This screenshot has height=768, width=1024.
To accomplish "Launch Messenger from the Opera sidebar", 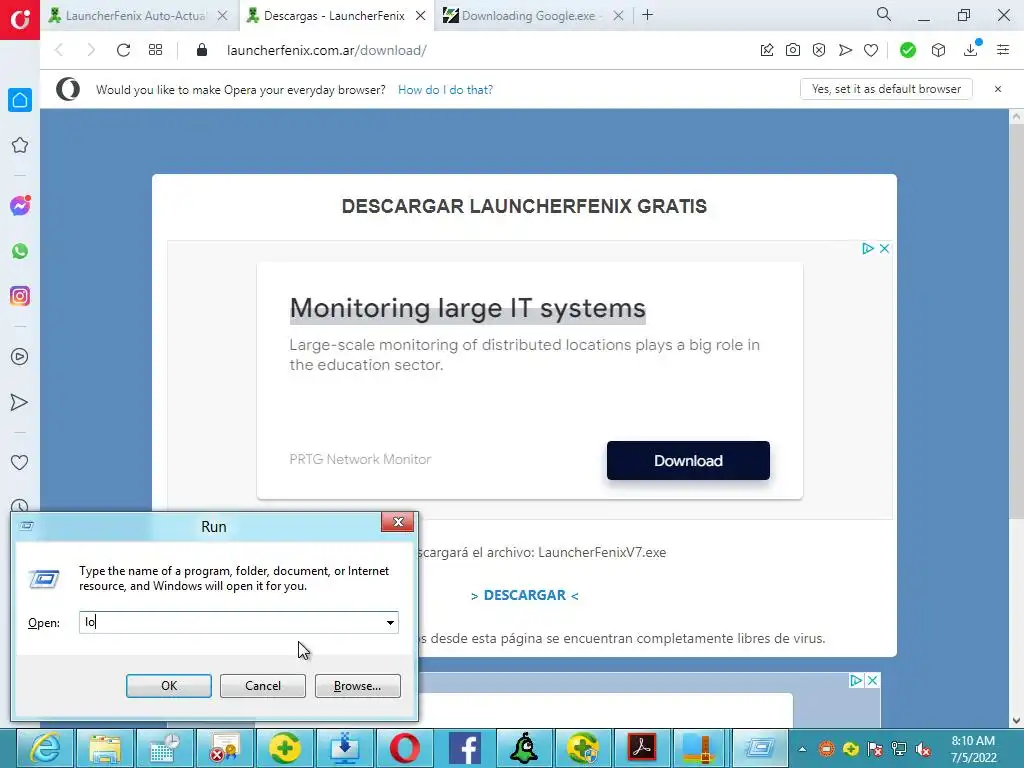I will pos(20,206).
